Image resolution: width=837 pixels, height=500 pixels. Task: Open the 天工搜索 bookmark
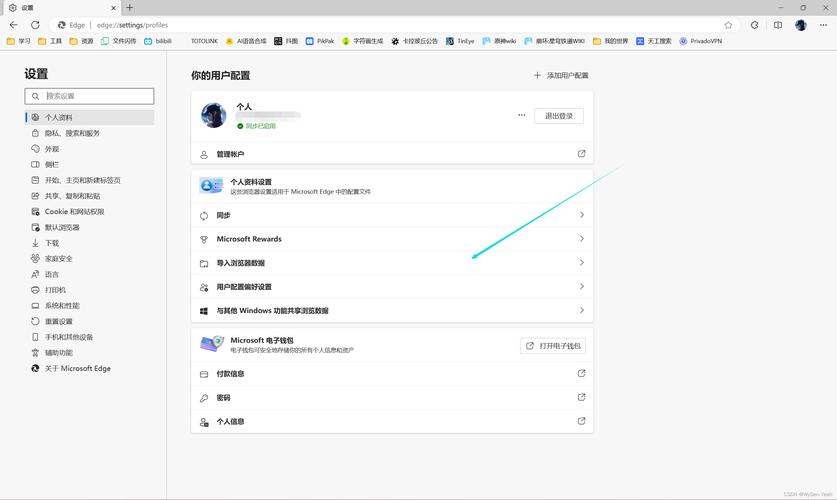tap(654, 41)
